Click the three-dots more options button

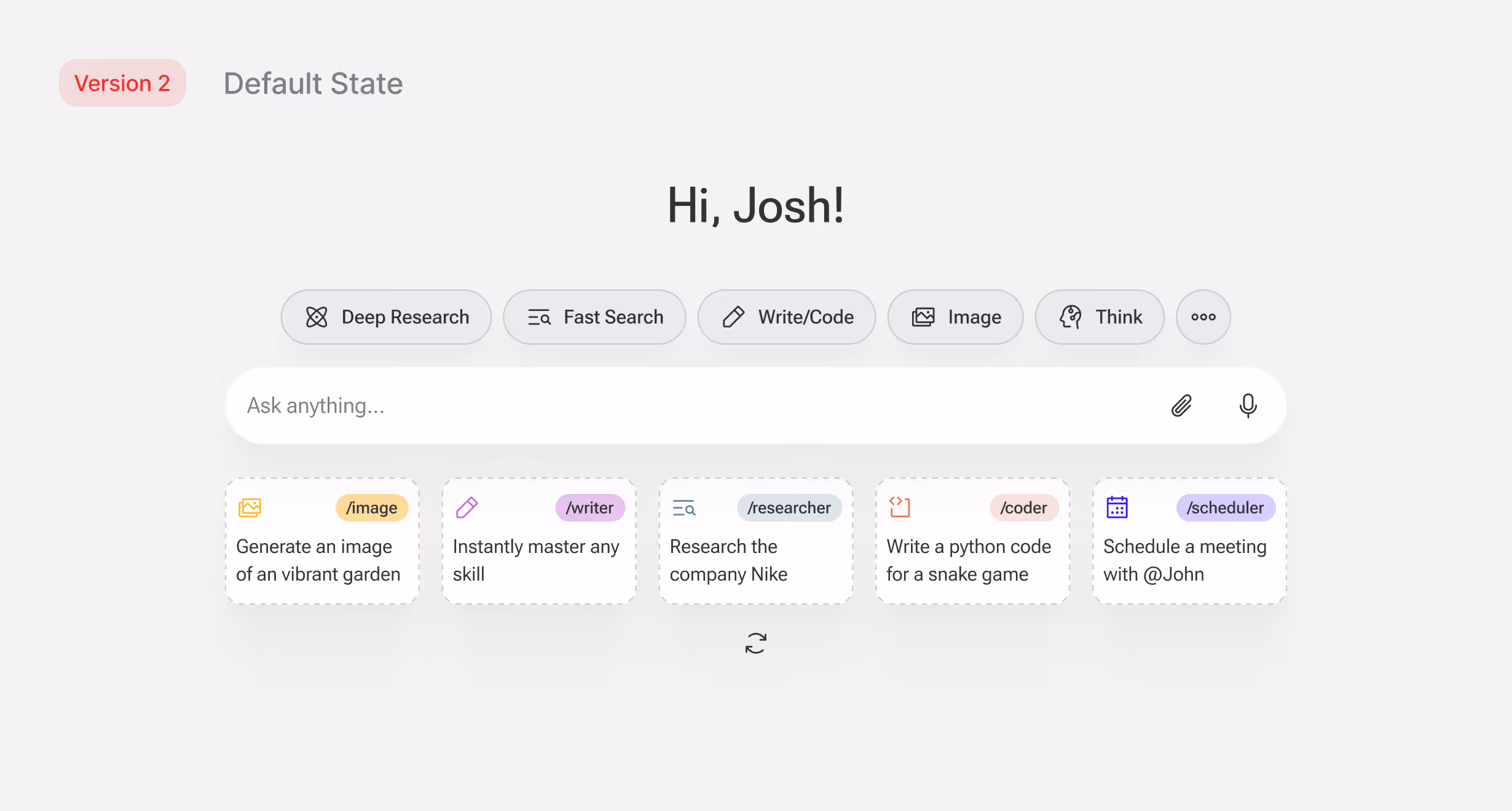tap(1203, 317)
